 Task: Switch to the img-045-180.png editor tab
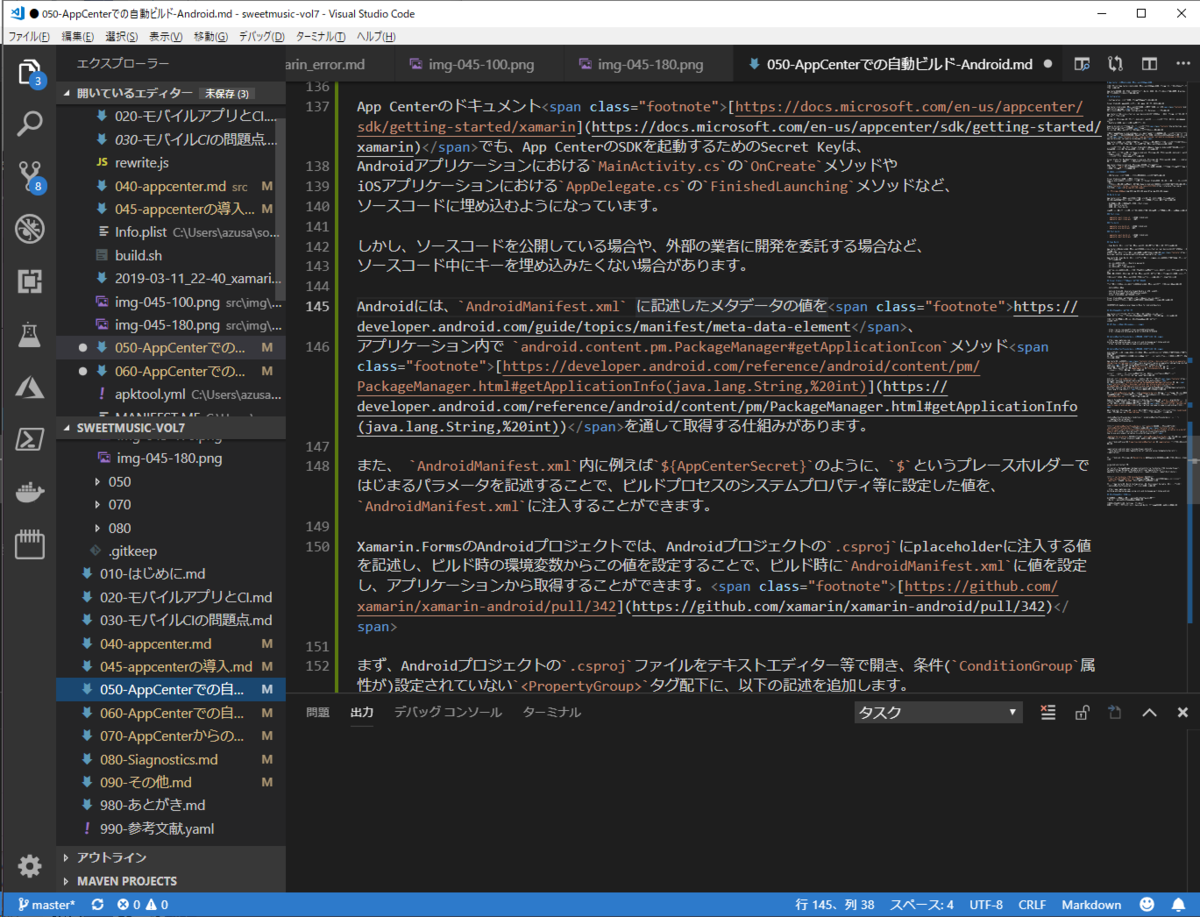650,64
